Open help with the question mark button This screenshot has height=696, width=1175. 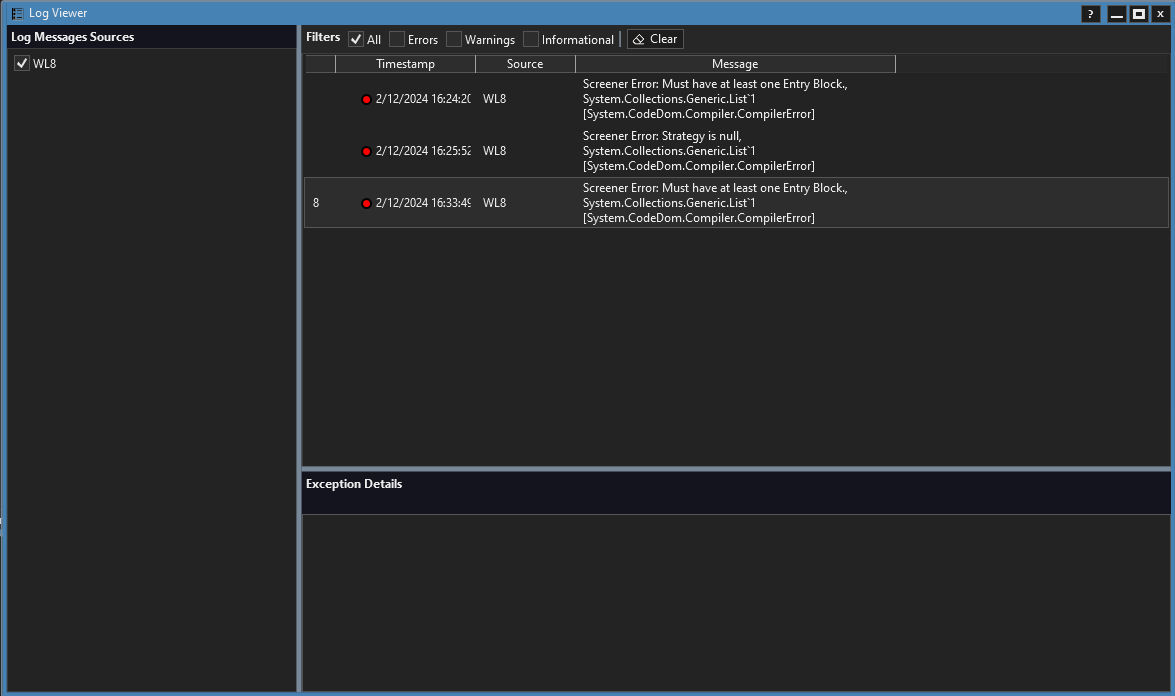tap(1091, 14)
